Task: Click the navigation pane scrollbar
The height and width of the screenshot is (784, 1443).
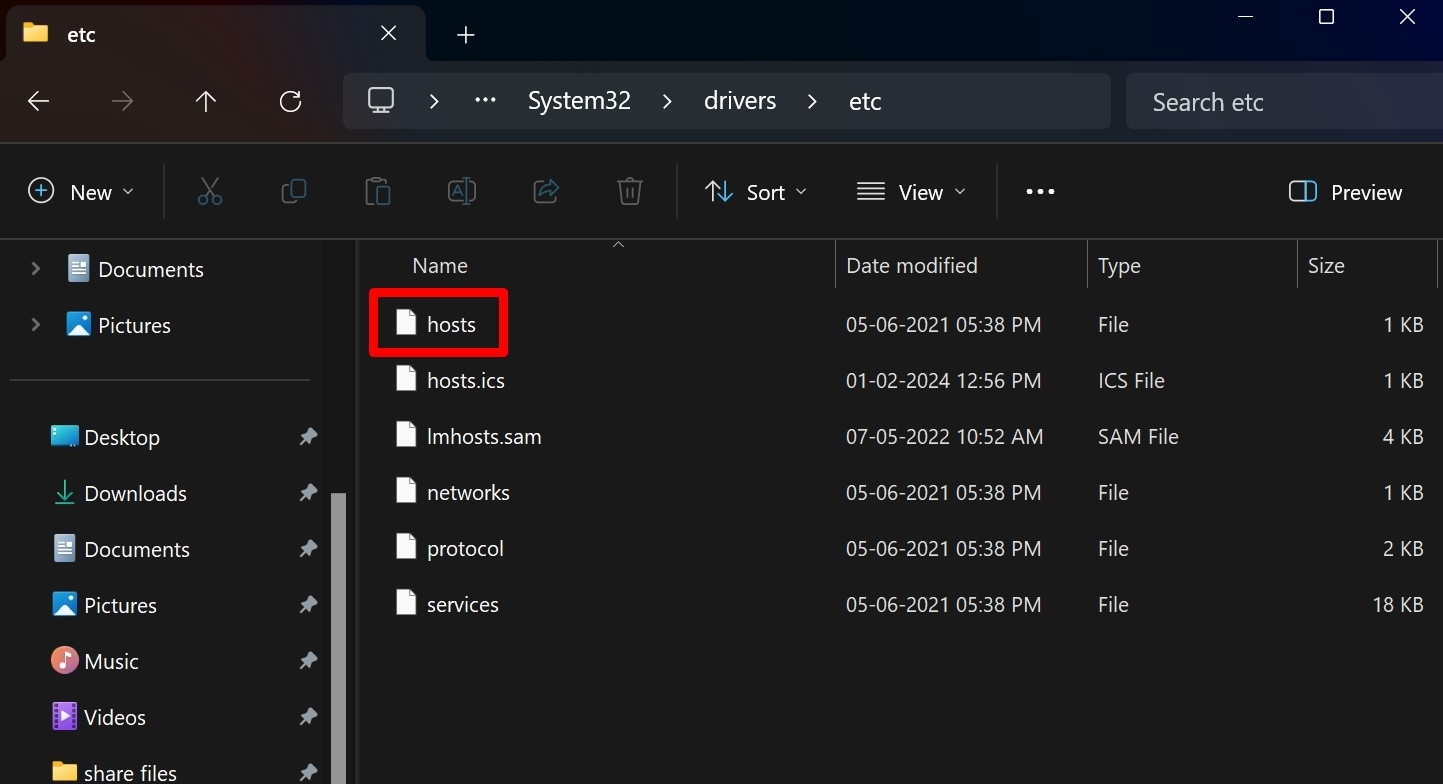Action: (338, 638)
